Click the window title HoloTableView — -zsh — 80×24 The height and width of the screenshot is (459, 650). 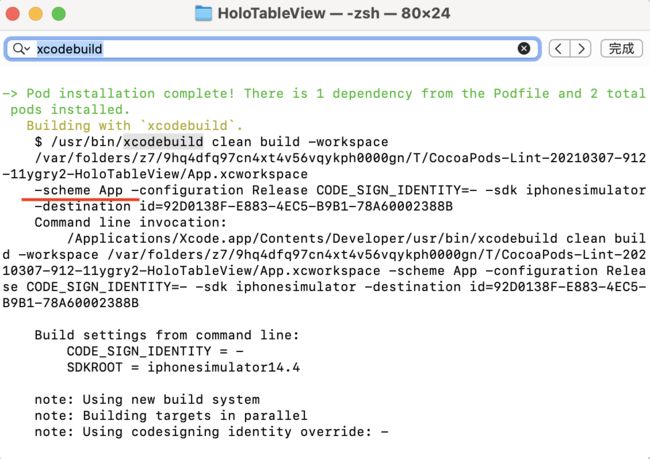(x=334, y=13)
